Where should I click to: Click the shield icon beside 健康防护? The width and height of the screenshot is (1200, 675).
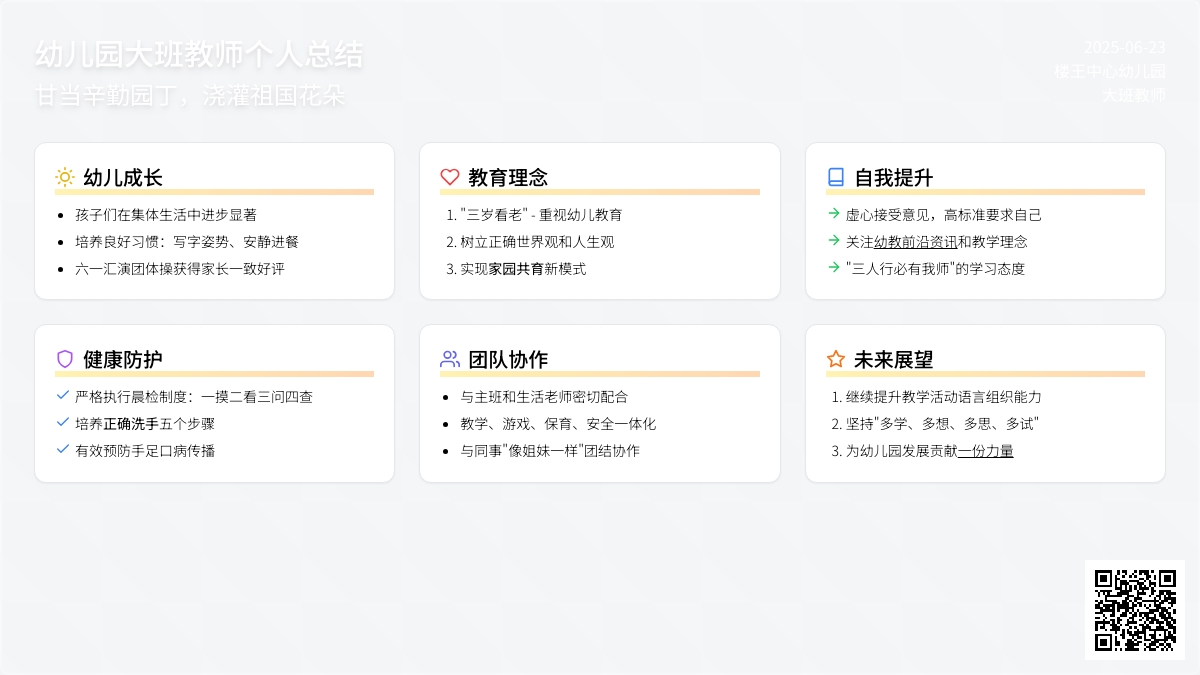[x=65, y=359]
